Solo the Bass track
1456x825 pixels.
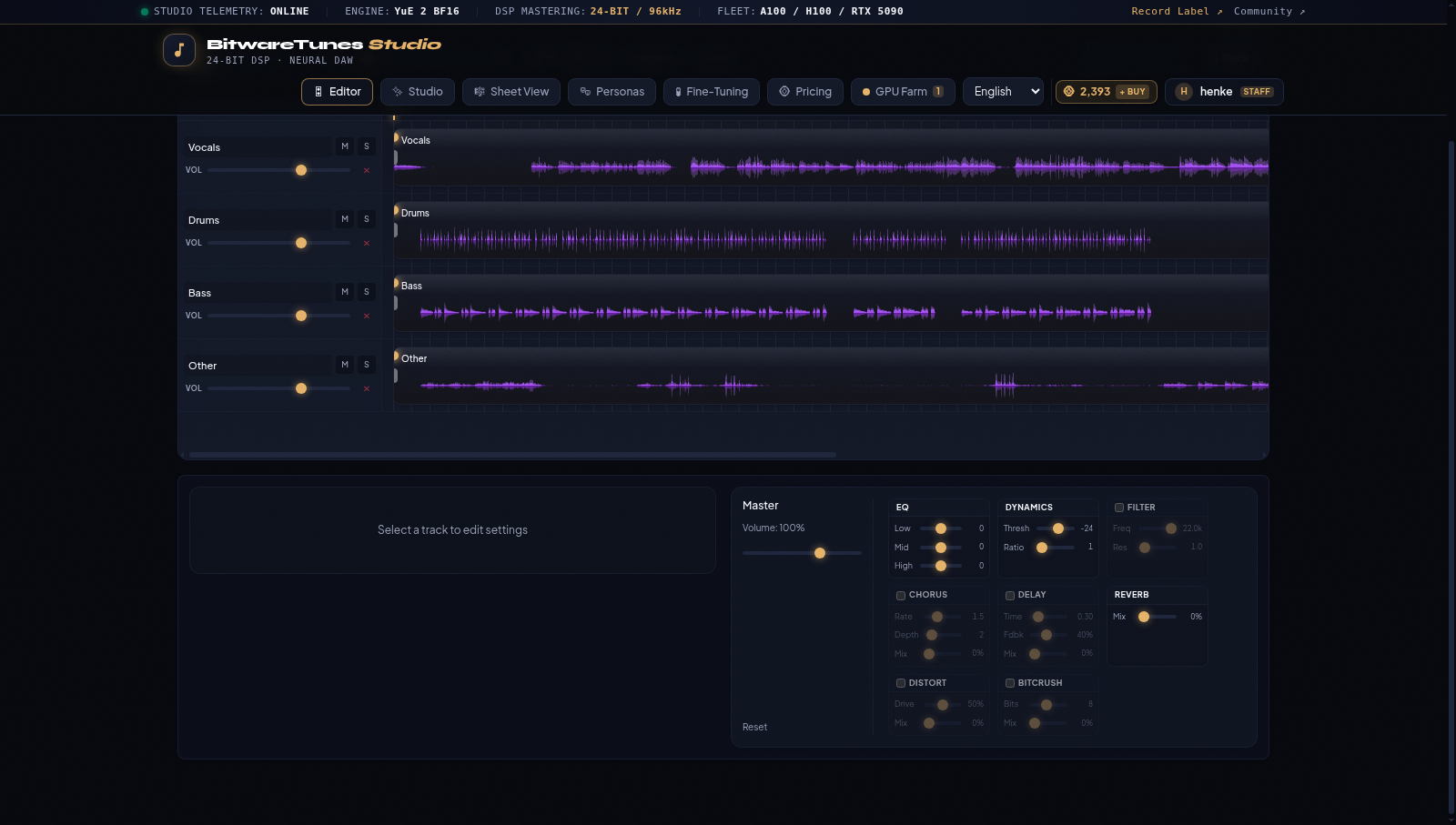coord(367,292)
